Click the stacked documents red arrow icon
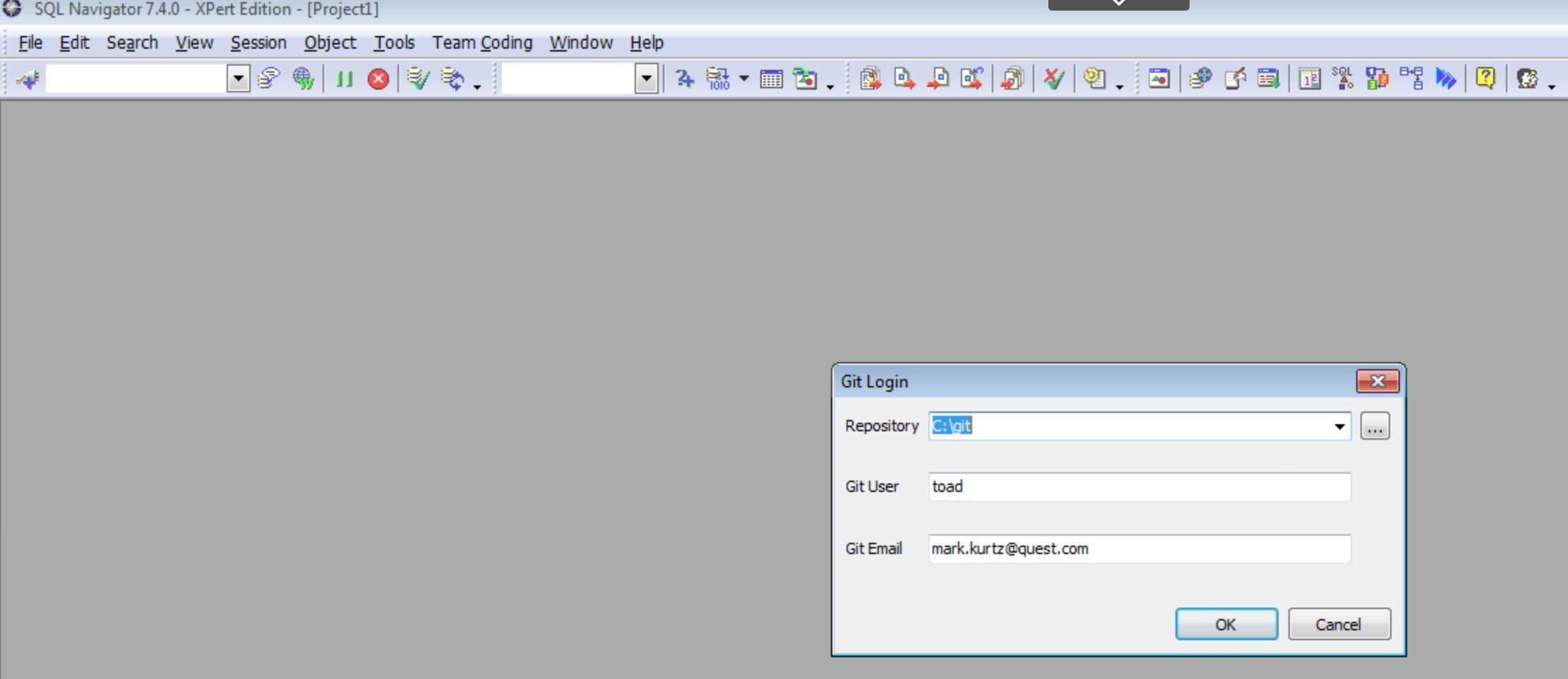 tap(1013, 78)
